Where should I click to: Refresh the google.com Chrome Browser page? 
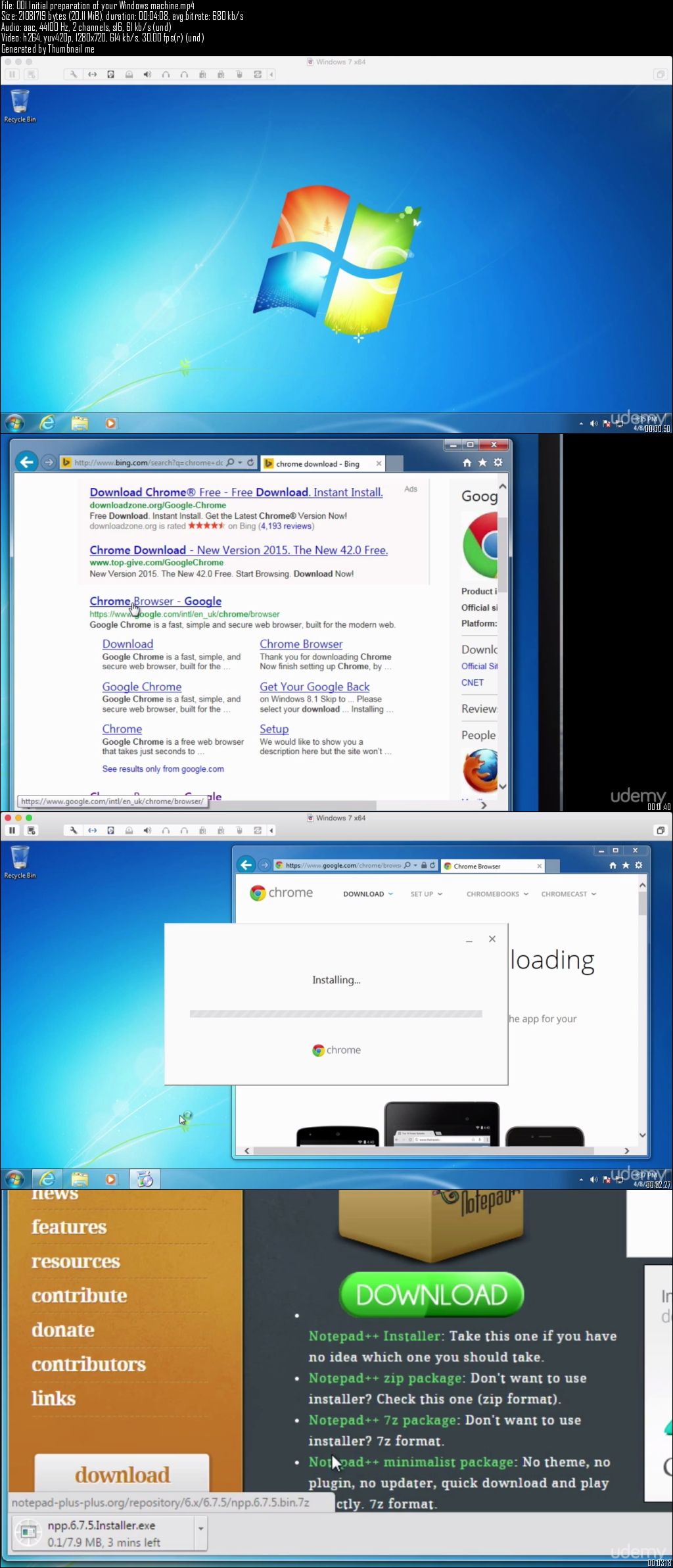coord(432,865)
